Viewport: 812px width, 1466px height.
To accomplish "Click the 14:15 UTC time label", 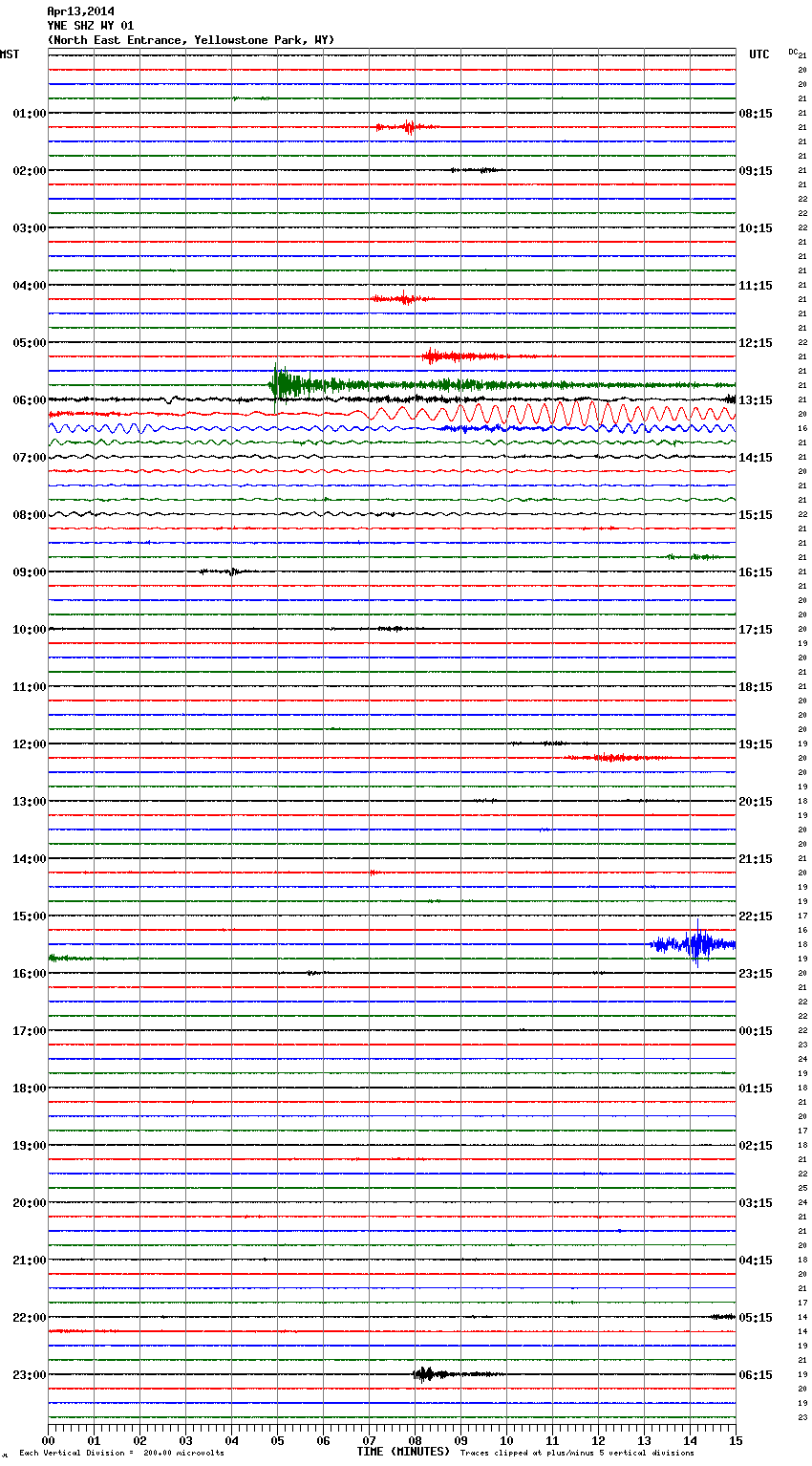I will click(x=756, y=458).
